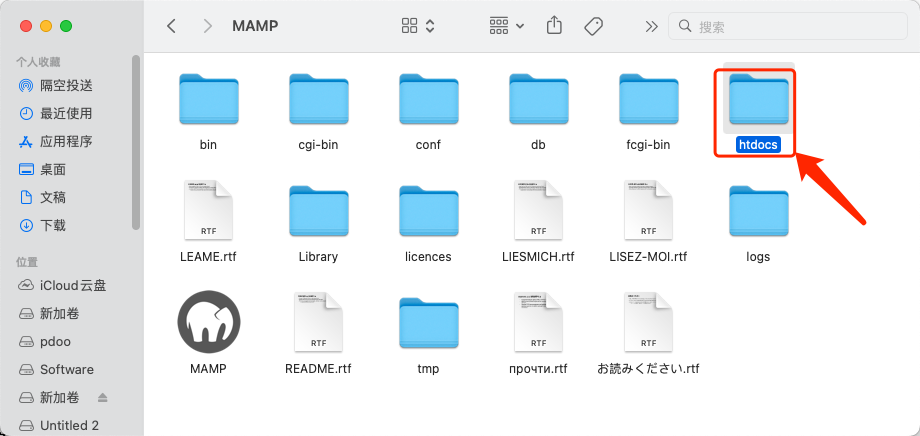Expand the toolbar overflow chevrons
The image size is (920, 436).
651,26
